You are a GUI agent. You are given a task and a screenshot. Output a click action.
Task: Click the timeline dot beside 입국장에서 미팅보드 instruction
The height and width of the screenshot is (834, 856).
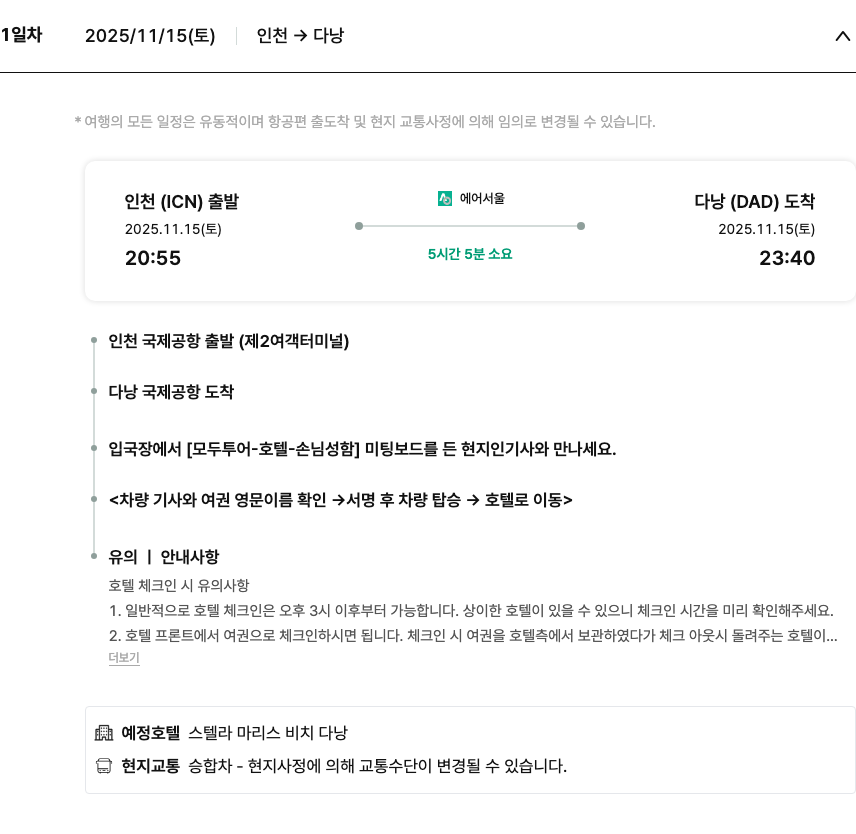point(94,448)
